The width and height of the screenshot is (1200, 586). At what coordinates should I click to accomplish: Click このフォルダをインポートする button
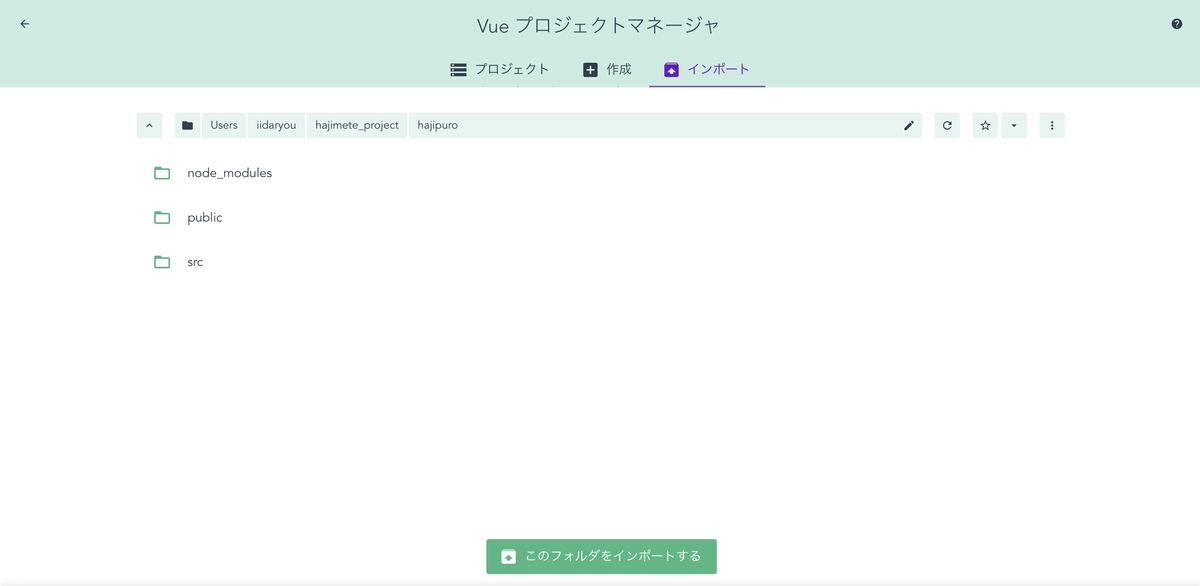[x=601, y=556]
